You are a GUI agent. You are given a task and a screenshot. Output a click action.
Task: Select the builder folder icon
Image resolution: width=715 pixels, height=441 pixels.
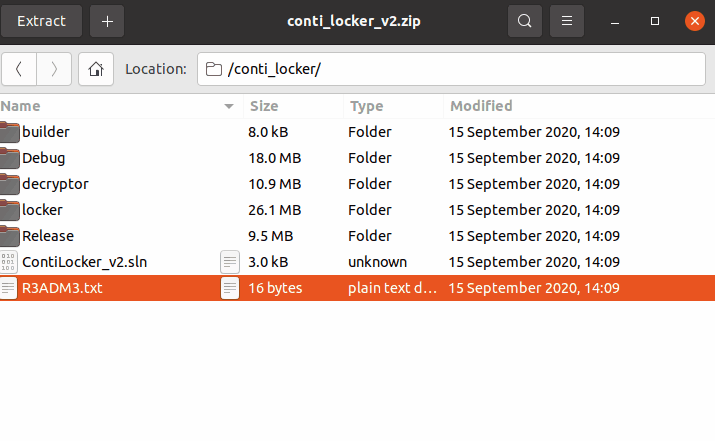click(10, 132)
